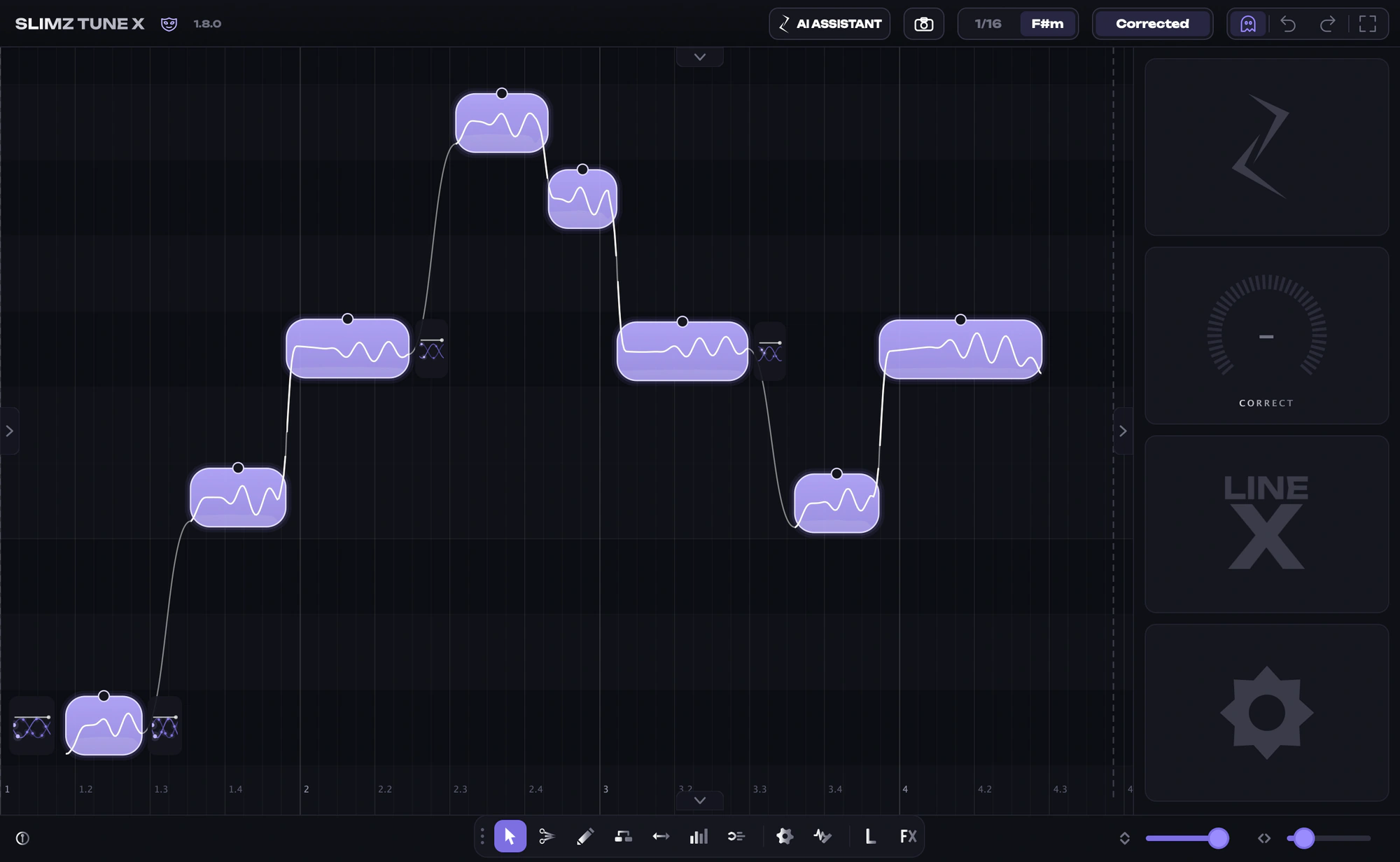Image resolution: width=1400 pixels, height=862 pixels.
Task: Open the AI Assistant
Action: click(829, 24)
